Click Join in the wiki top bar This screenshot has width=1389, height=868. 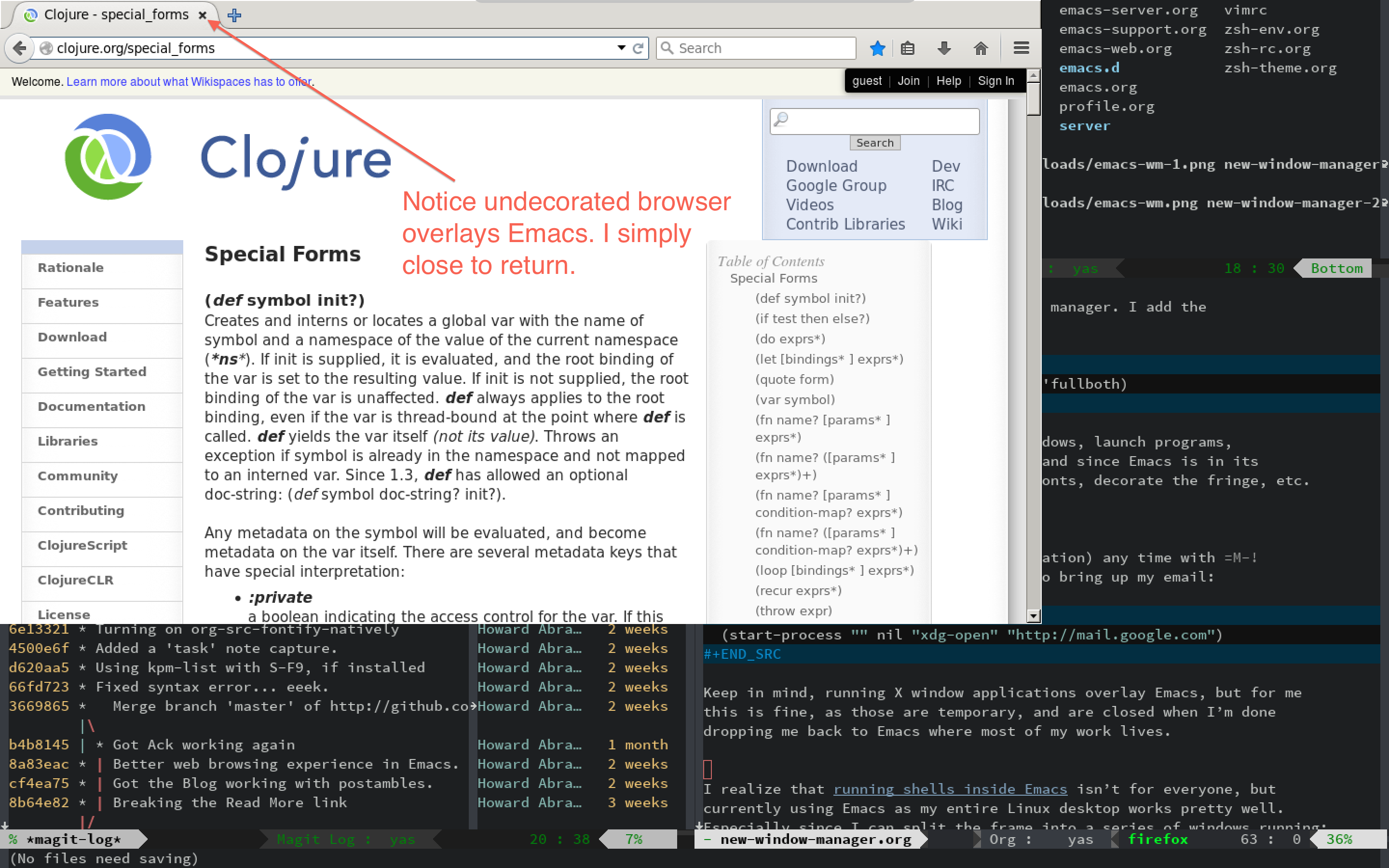click(908, 81)
